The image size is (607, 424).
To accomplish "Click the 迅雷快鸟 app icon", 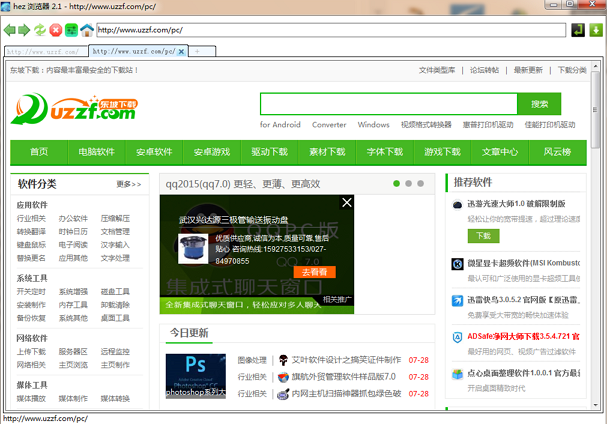I will (x=457, y=300).
